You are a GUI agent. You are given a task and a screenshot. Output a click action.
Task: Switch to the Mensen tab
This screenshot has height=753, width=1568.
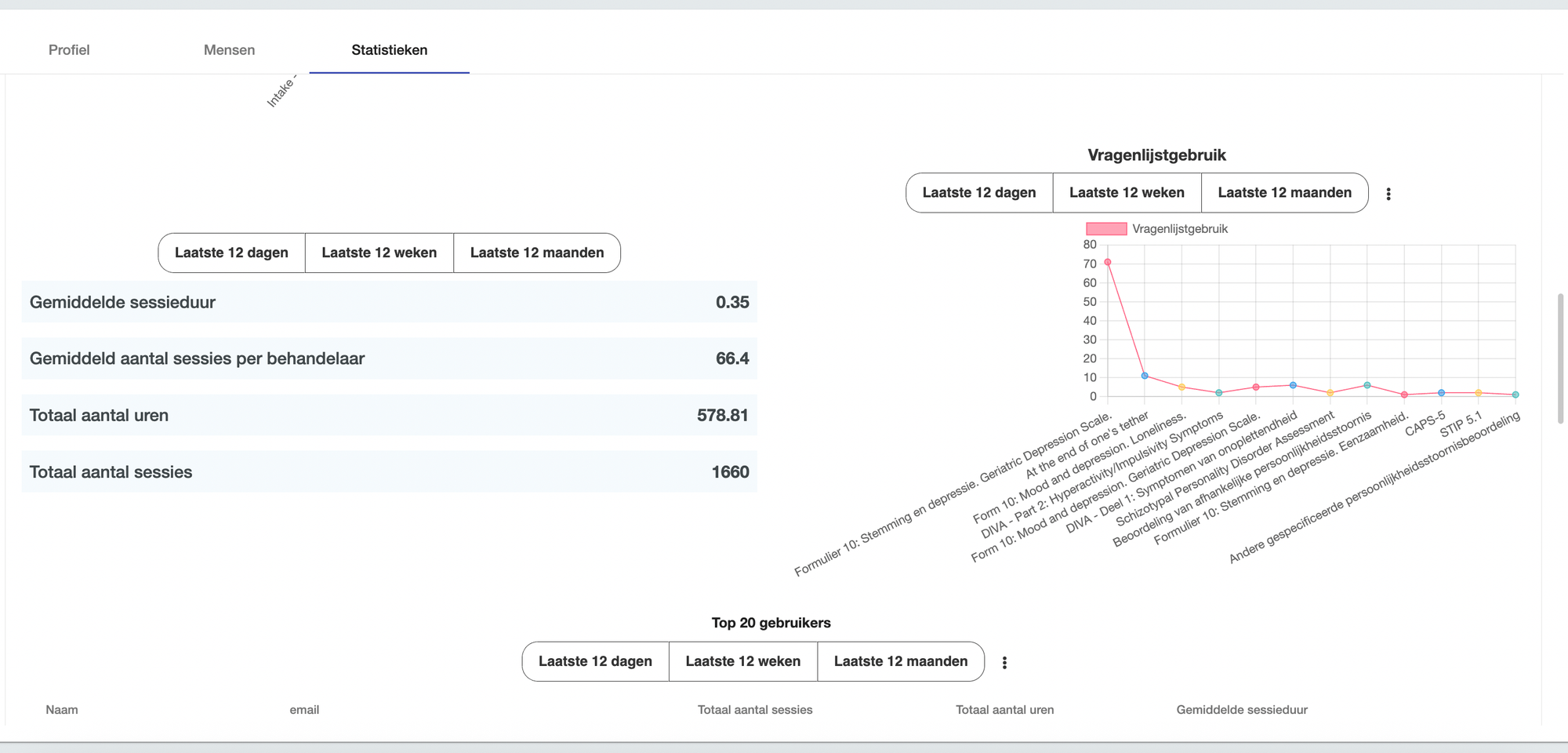coord(229,50)
